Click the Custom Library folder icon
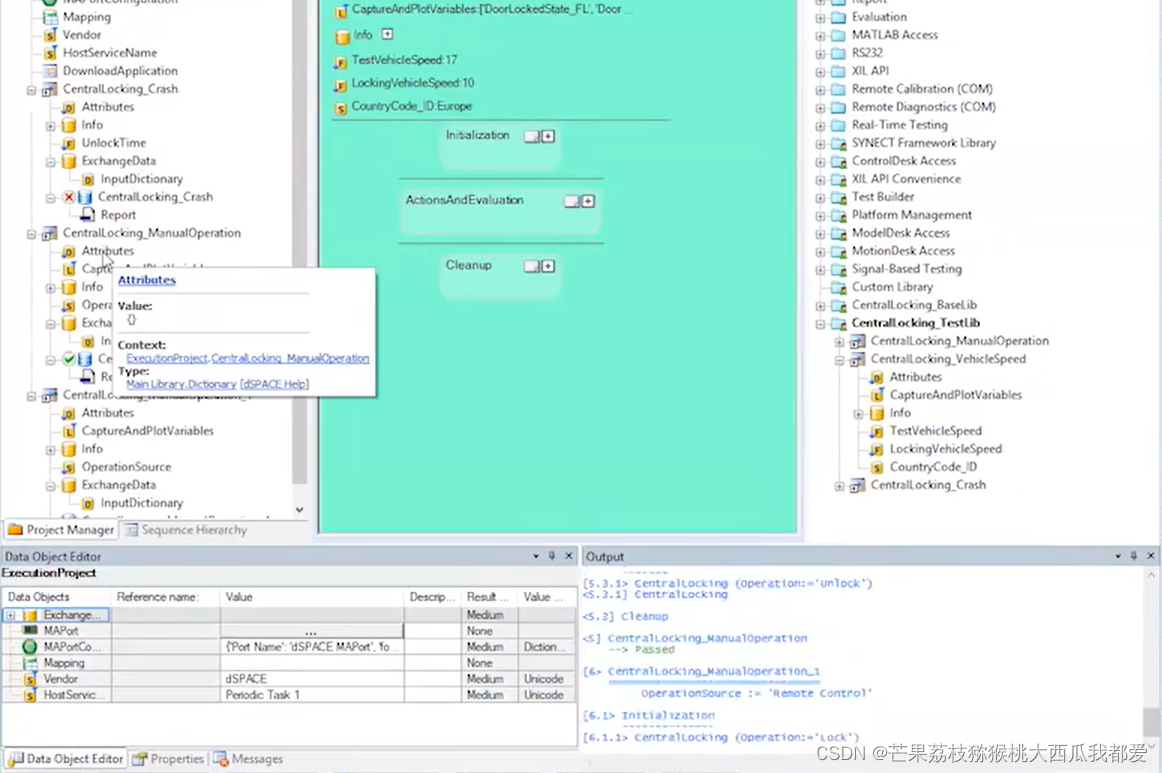 (x=838, y=288)
